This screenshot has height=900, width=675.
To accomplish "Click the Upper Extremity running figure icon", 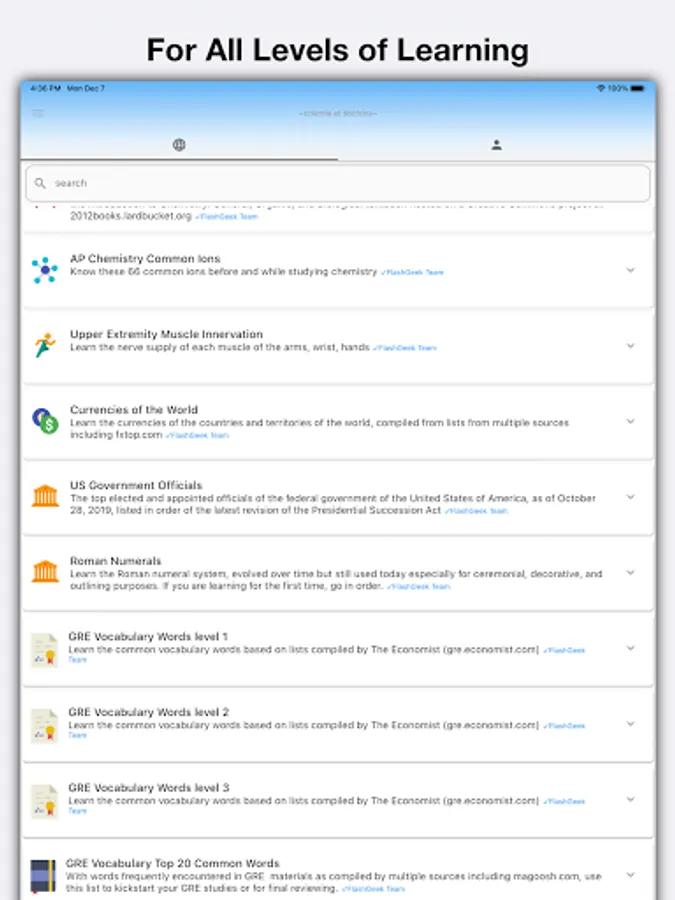I will [x=45, y=346].
